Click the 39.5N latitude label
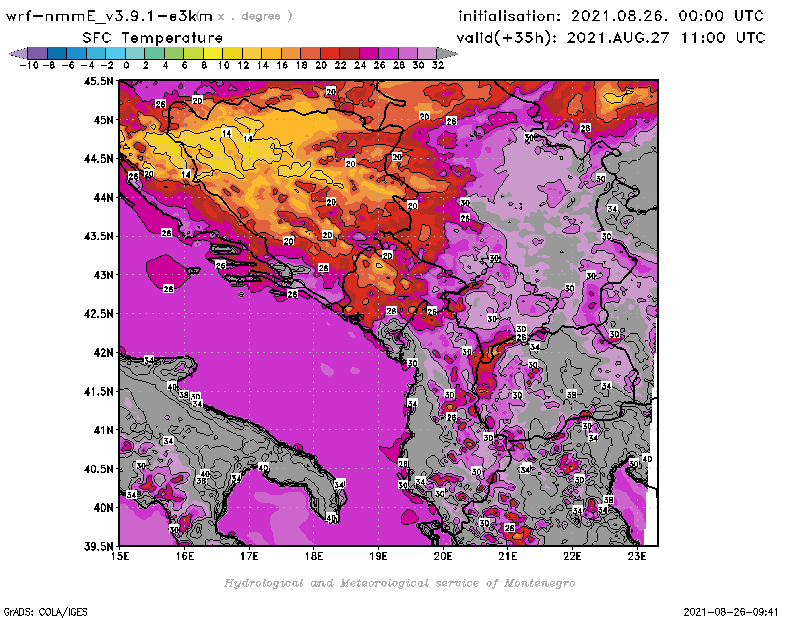 98,546
